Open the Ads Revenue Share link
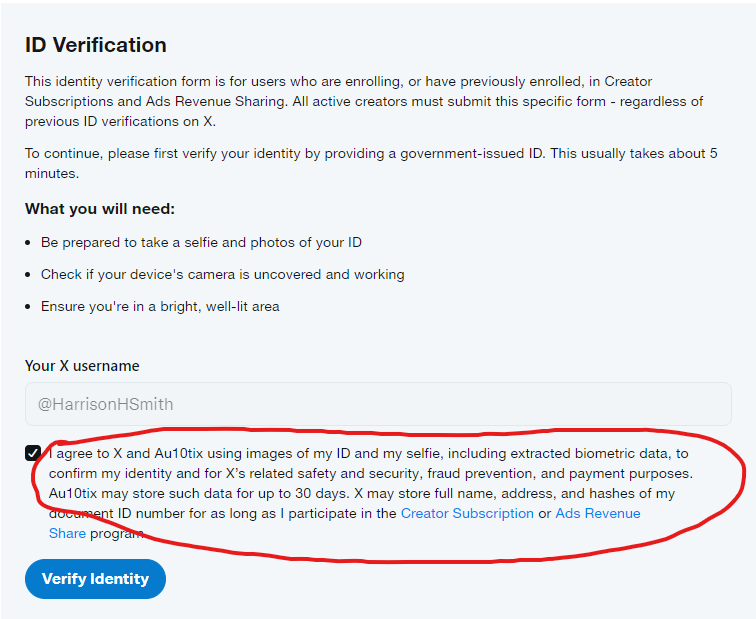 pyautogui.click(x=597, y=513)
